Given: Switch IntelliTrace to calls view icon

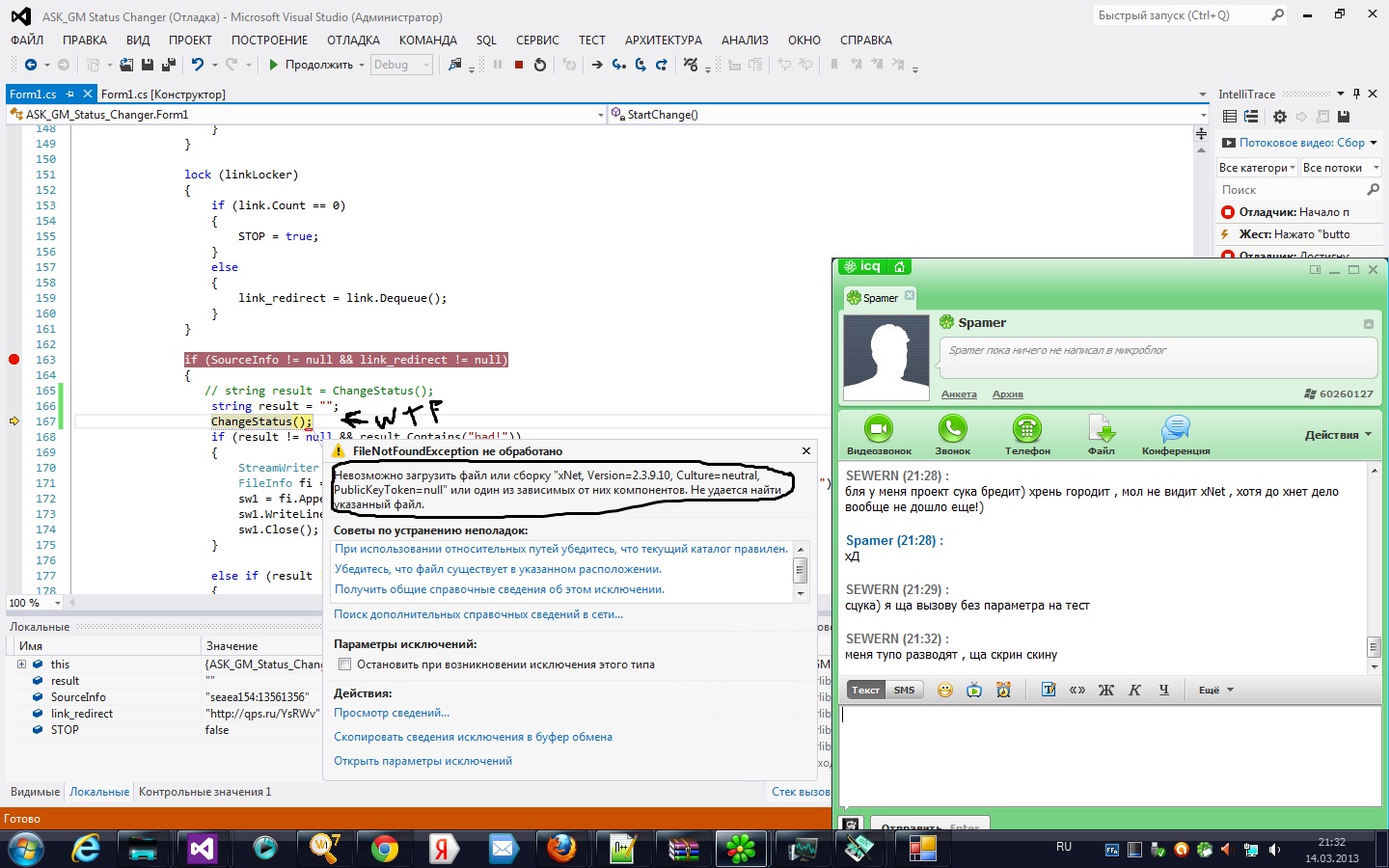Looking at the screenshot, I should click(1251, 117).
